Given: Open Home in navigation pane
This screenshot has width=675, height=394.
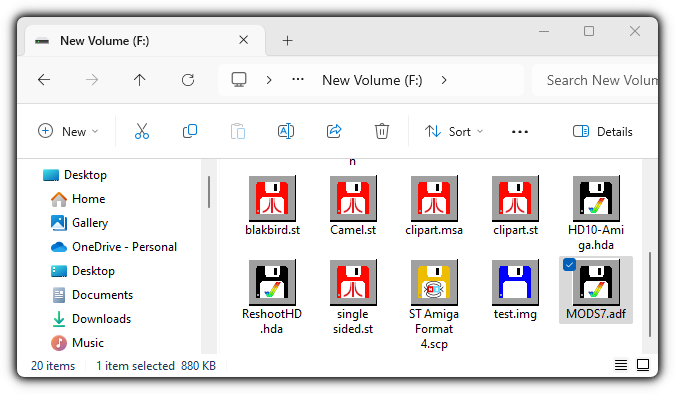Looking at the screenshot, I should click(78, 199).
